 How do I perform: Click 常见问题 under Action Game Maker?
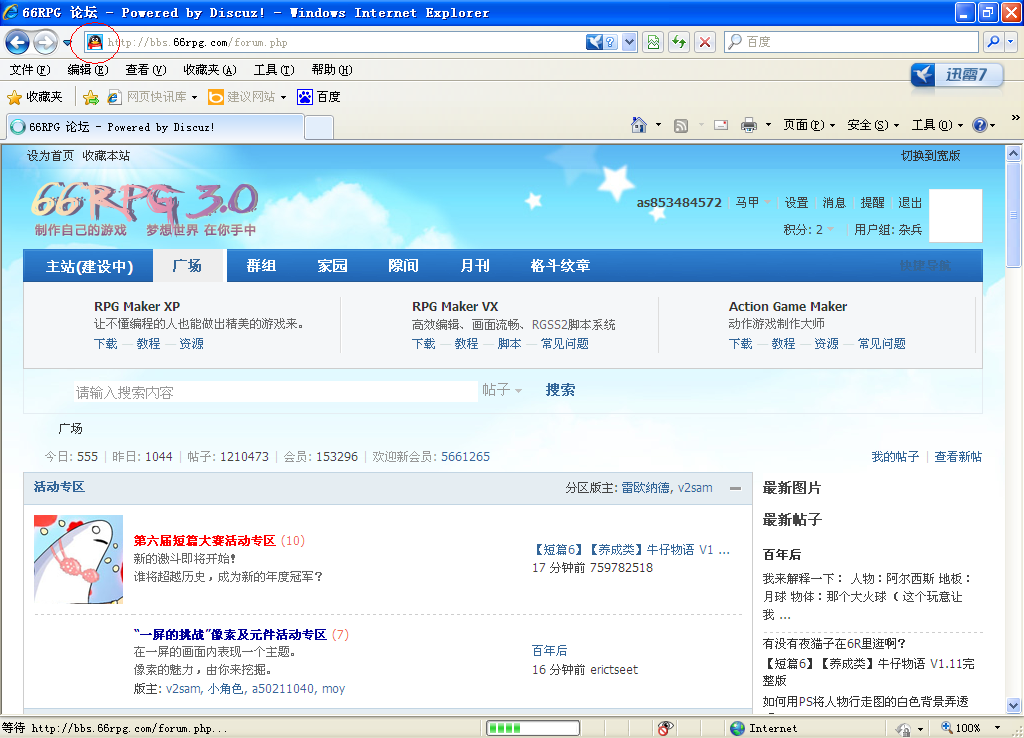(881, 344)
